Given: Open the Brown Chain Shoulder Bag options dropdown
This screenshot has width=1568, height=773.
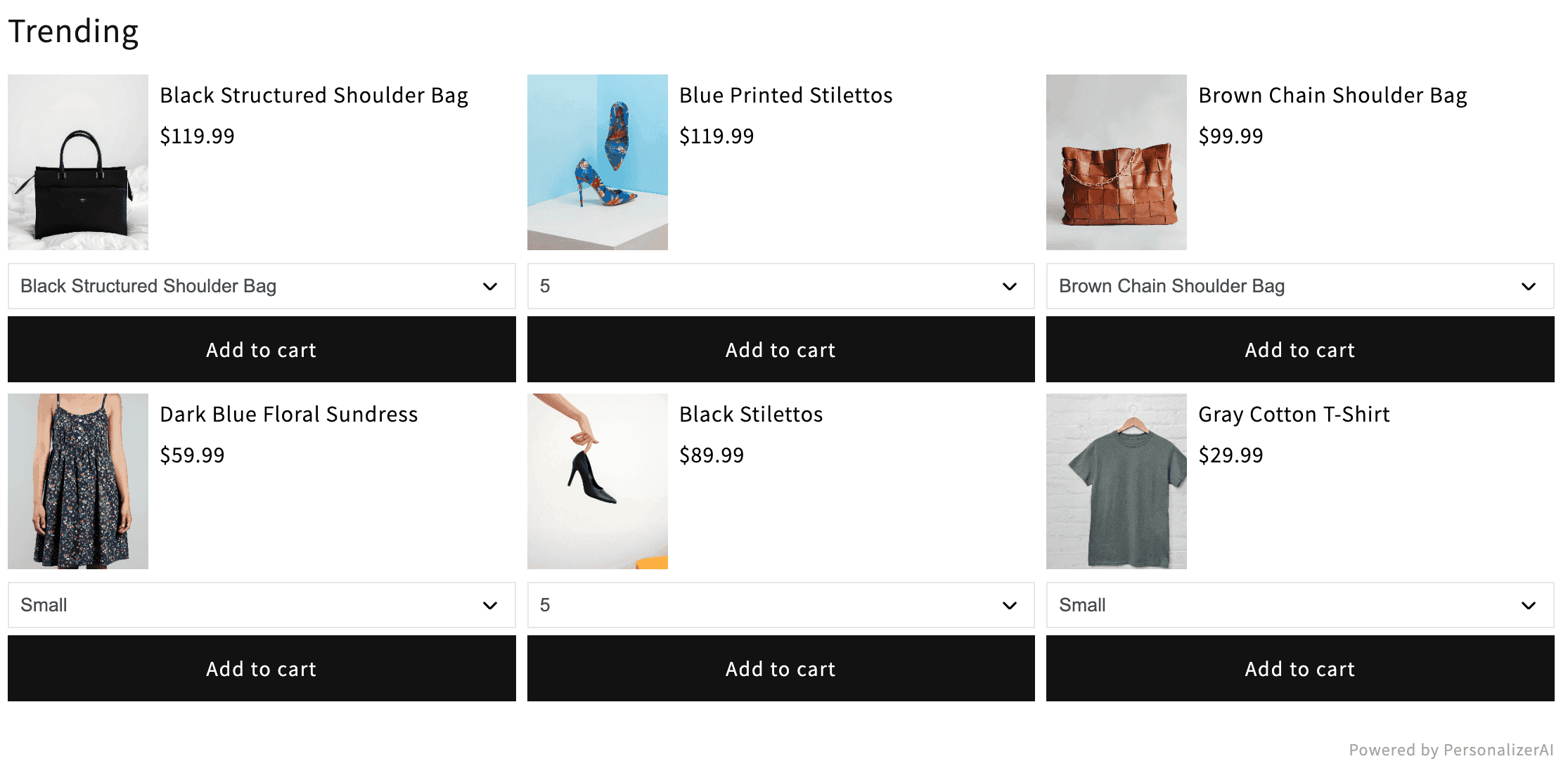Looking at the screenshot, I should [1299, 286].
